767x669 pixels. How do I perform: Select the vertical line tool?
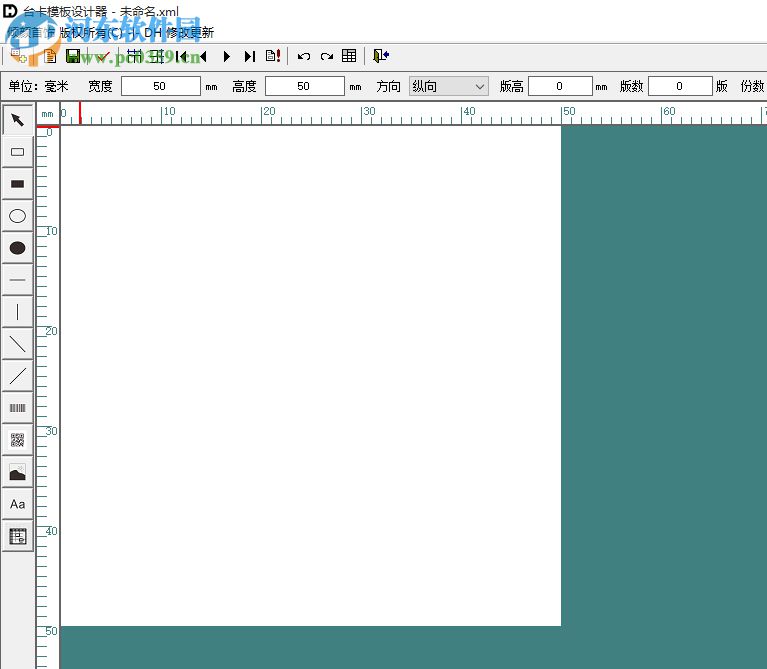coord(18,312)
